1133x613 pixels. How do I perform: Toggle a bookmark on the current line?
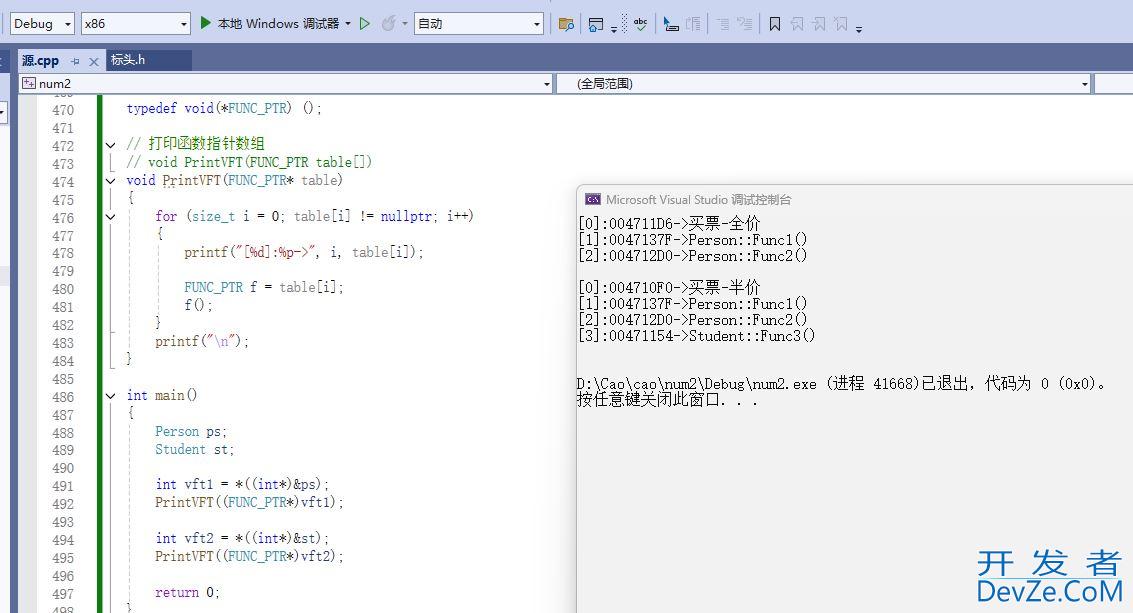tap(775, 25)
